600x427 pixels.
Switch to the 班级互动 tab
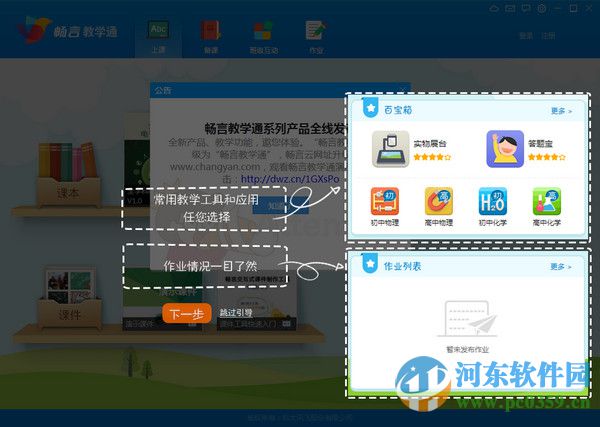(x=263, y=37)
